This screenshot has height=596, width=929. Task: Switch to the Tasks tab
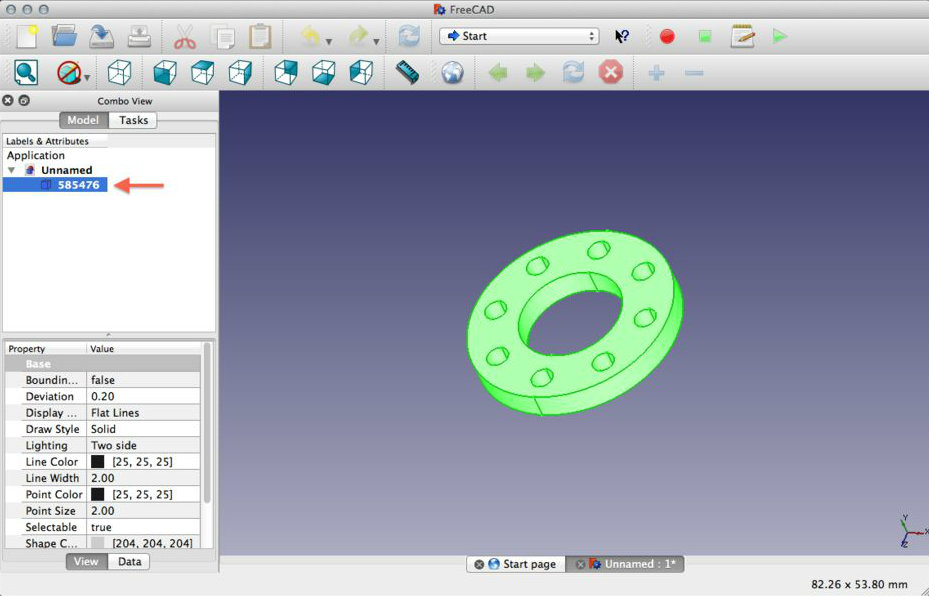133,120
